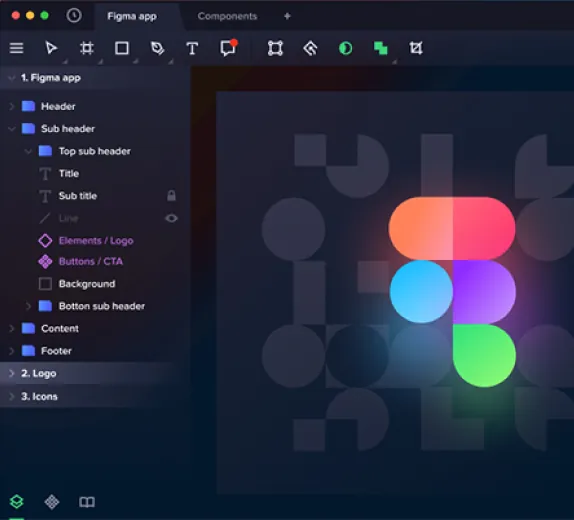Image resolution: width=574 pixels, height=520 pixels.
Task: Toggle visibility eye of the Line layer
Action: pos(171,218)
